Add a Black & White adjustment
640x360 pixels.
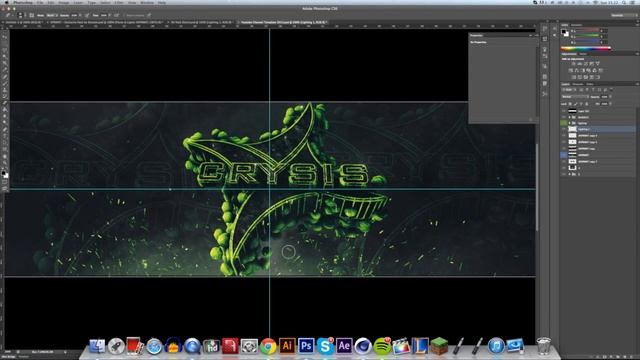(x=582, y=71)
